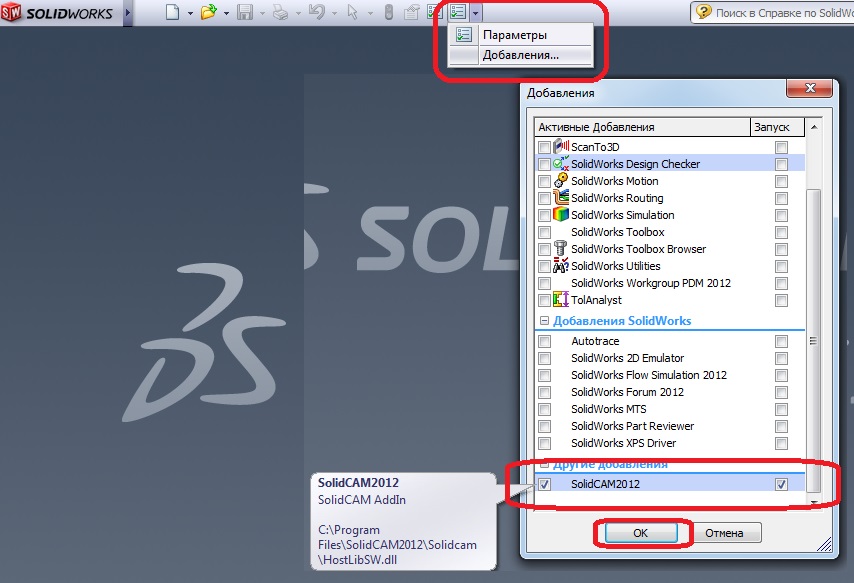854x583 pixels.
Task: Select SolidWorks Workgroup PDM 2012 row
Action: coord(669,283)
